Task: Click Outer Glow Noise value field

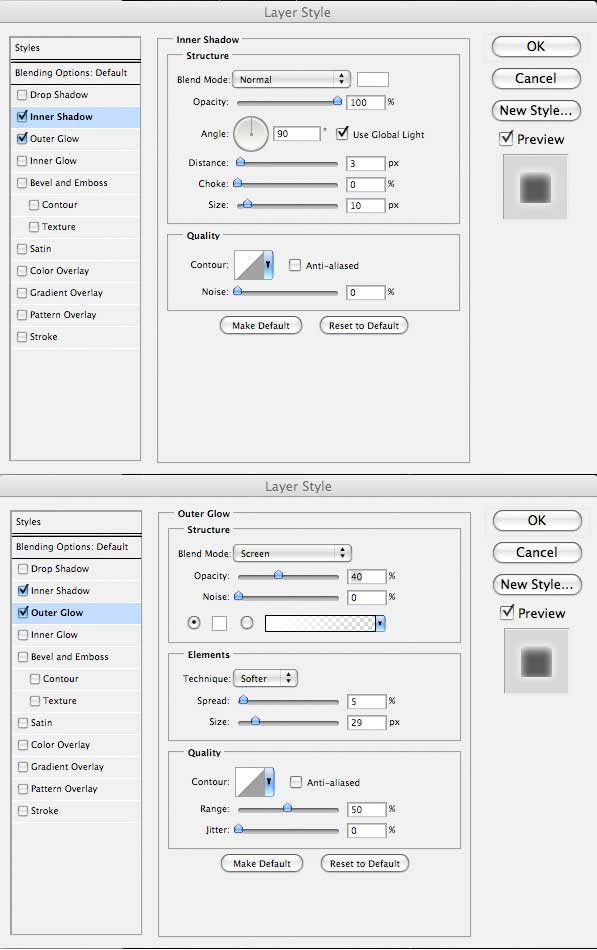Action: pyautogui.click(x=367, y=598)
